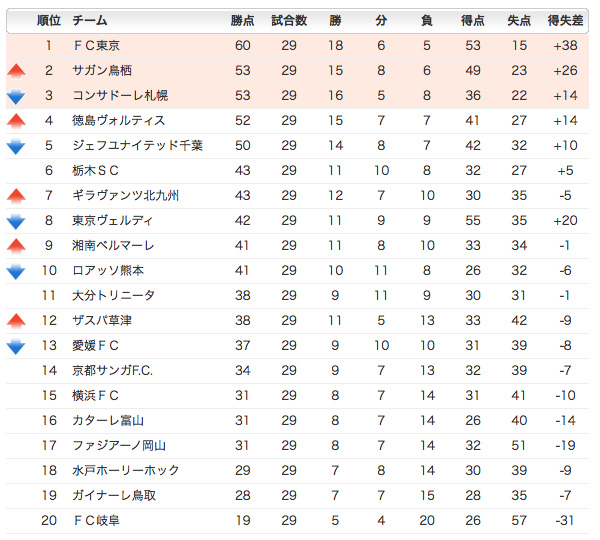Click the blue down arrow beside コンサドーレ札幌
The height and width of the screenshot is (540, 600).
(x=16, y=97)
